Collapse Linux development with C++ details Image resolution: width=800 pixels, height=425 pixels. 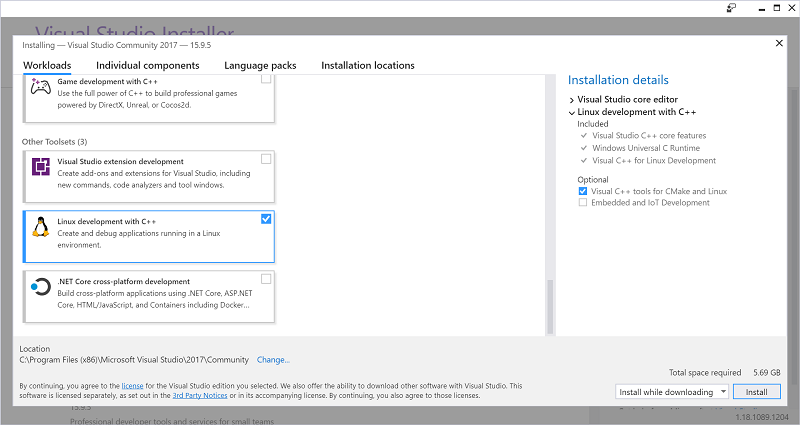tap(572, 113)
